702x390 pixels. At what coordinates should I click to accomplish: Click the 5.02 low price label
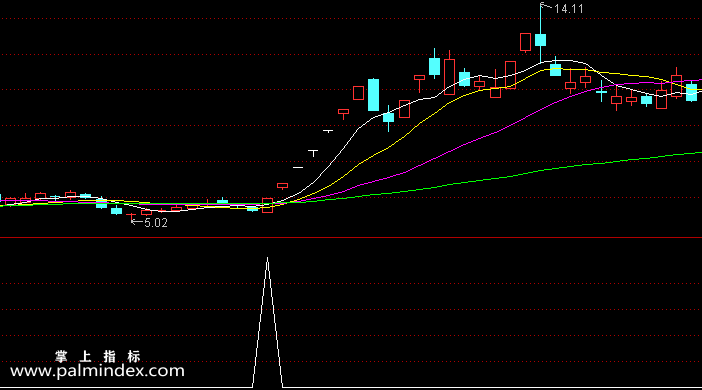pyautogui.click(x=156, y=223)
